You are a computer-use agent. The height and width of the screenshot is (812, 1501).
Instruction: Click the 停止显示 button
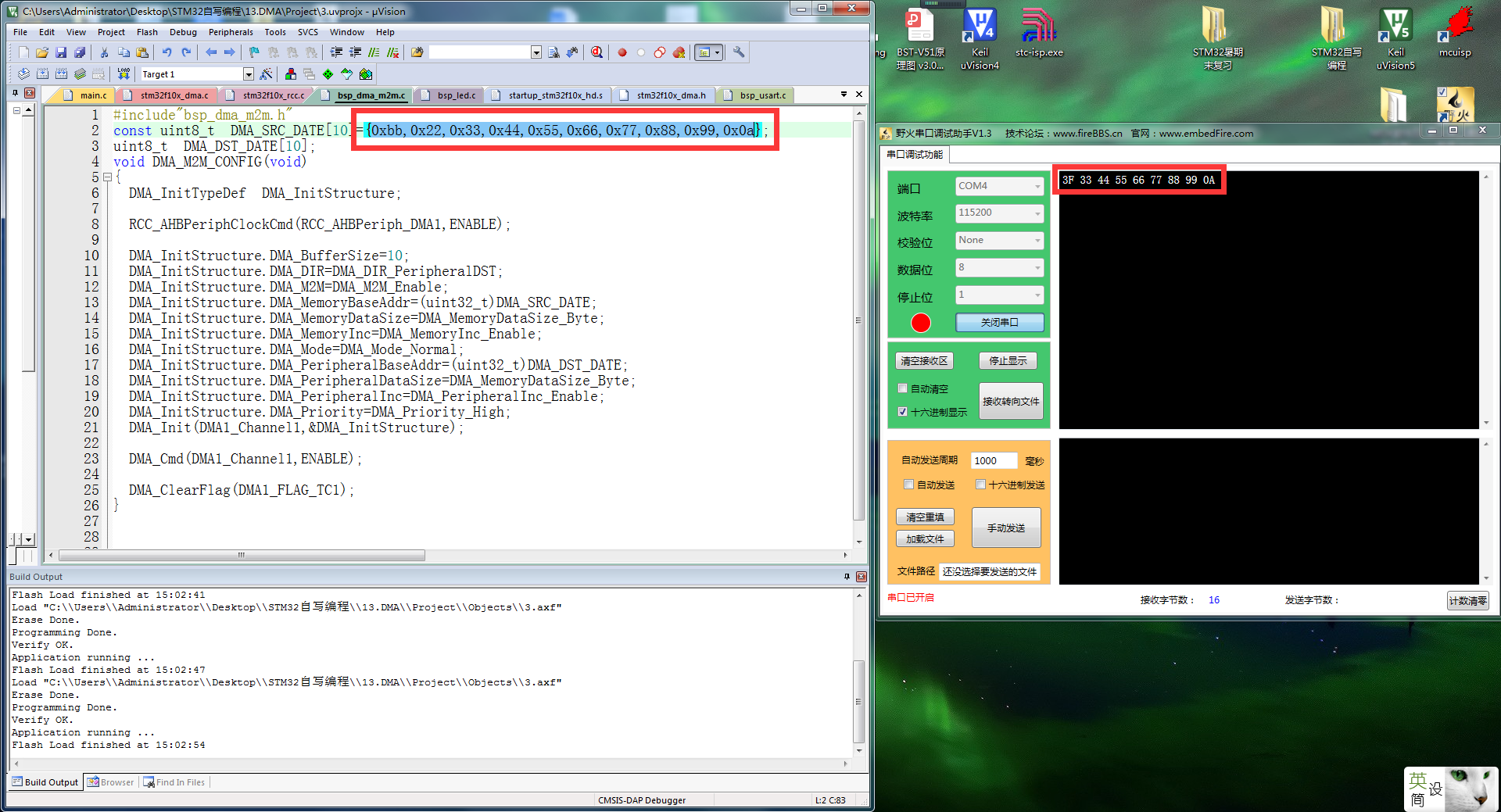click(1008, 360)
